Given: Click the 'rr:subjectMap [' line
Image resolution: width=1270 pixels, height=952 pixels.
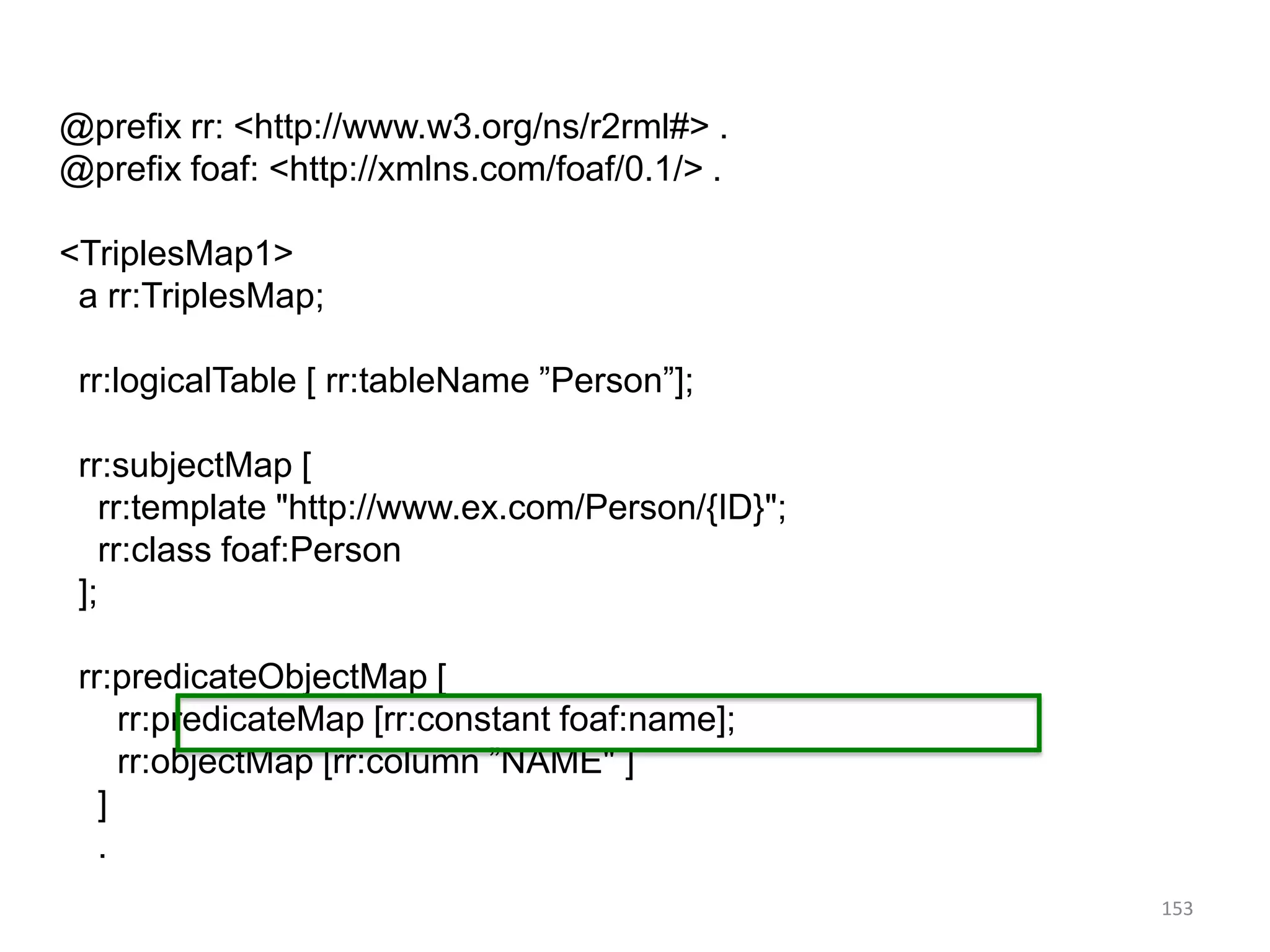Looking at the screenshot, I should click(x=195, y=466).
